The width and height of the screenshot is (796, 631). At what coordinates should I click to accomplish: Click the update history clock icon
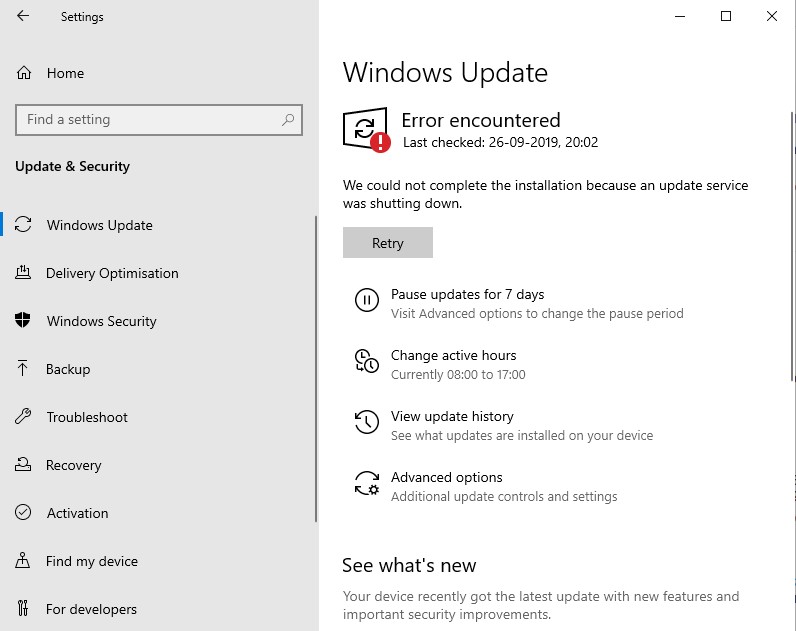click(x=367, y=422)
